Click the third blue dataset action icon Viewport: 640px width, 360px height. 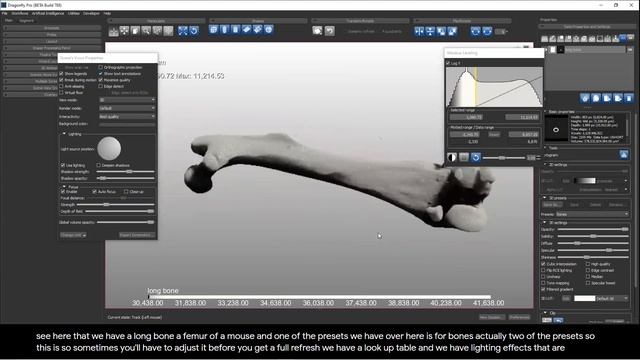607,98
